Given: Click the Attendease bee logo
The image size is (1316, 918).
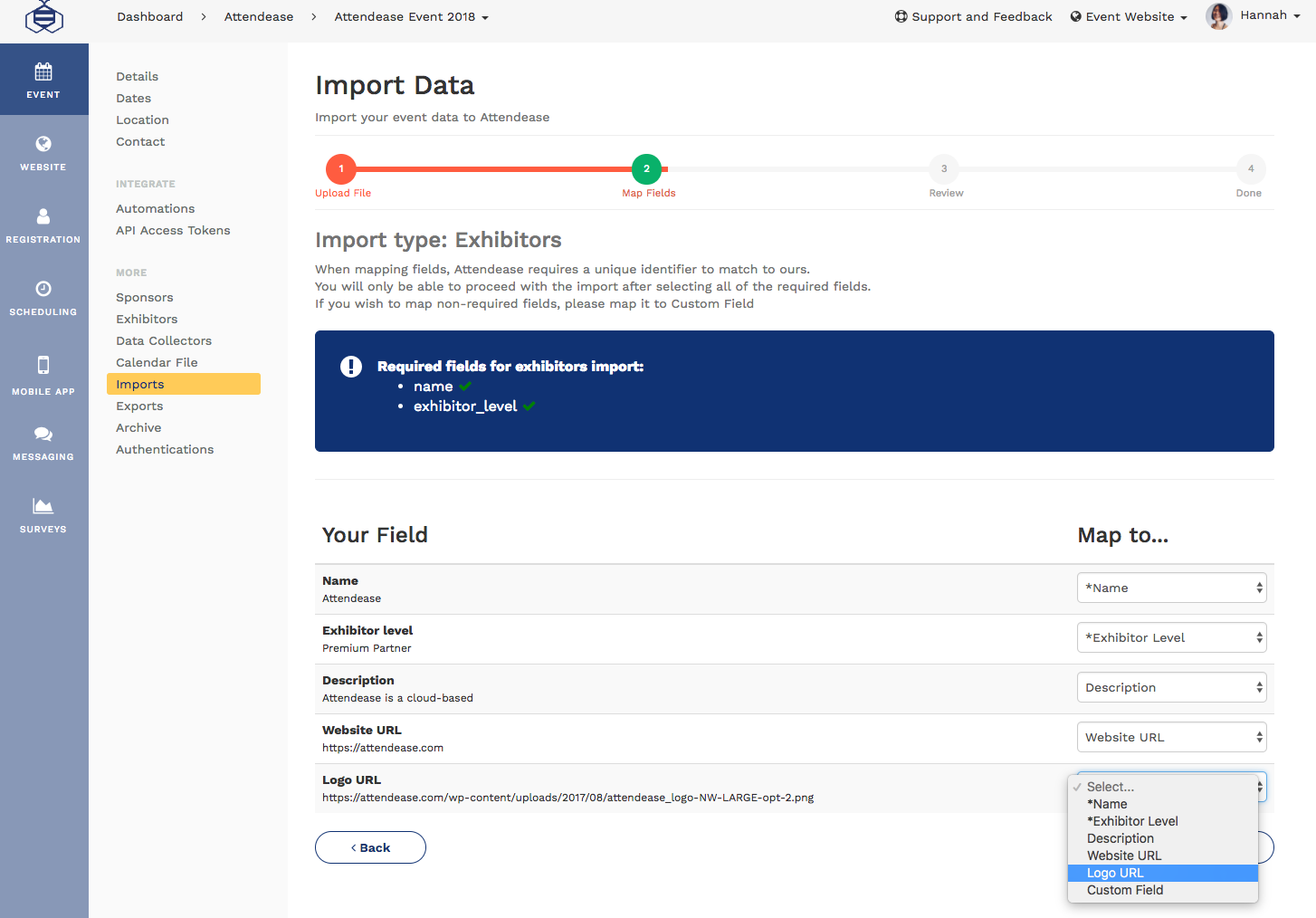Looking at the screenshot, I should tap(43, 16).
